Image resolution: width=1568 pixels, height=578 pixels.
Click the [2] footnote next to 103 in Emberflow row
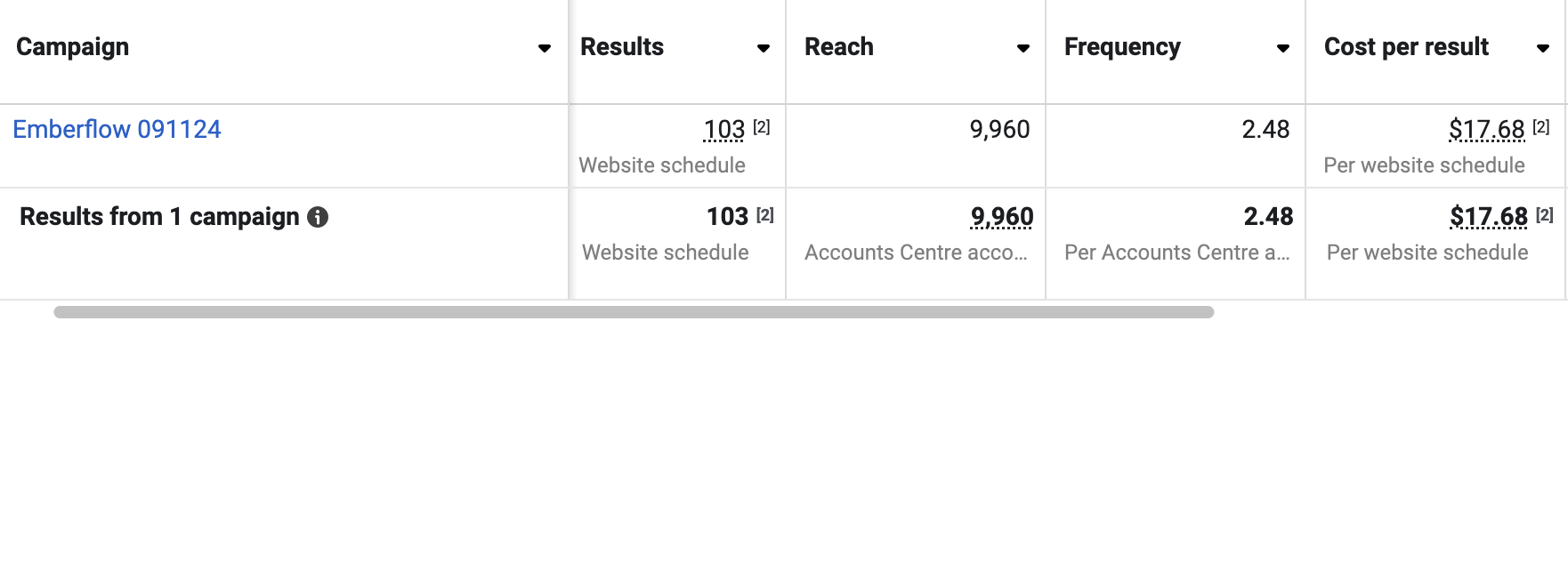[x=762, y=127]
